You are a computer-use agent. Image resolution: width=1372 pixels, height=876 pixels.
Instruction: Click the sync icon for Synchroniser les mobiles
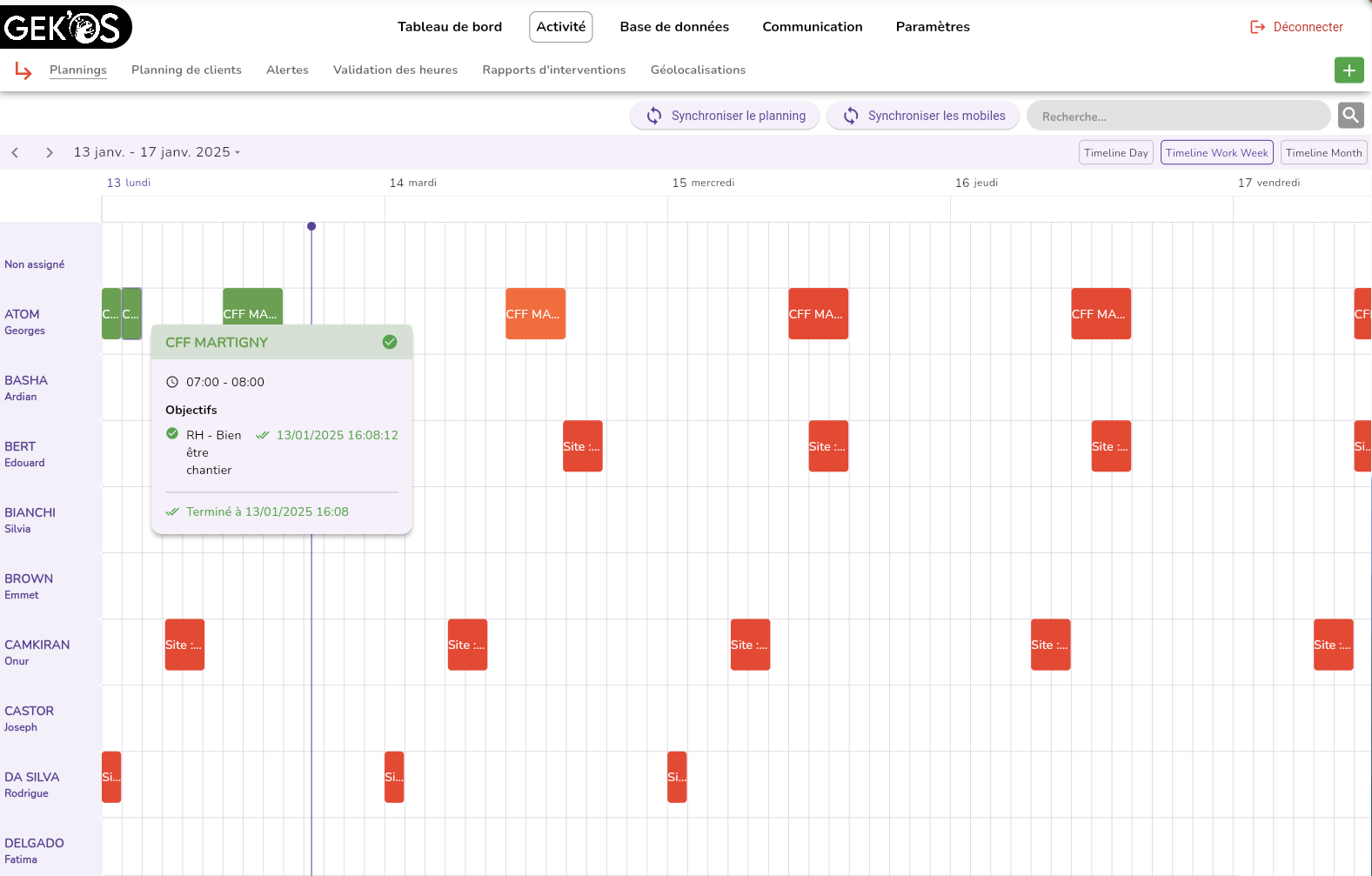pos(851,116)
